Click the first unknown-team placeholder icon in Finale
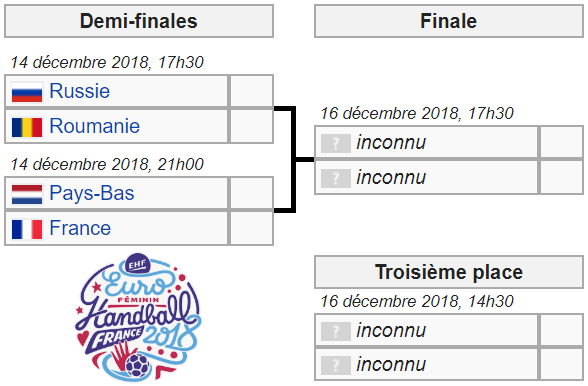This screenshot has height=386, width=588. pyautogui.click(x=336, y=143)
